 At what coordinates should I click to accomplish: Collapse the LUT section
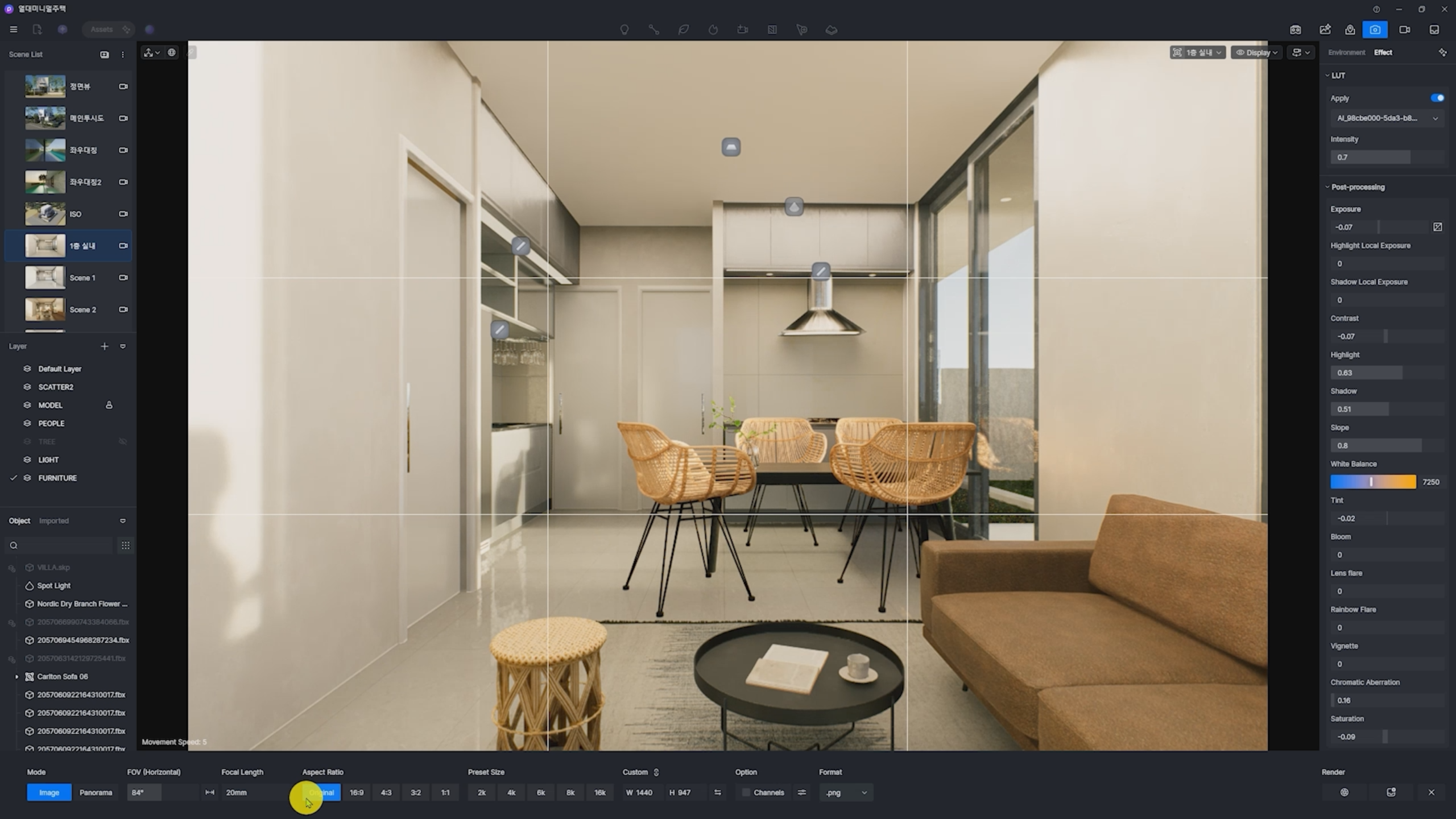pyautogui.click(x=1327, y=75)
